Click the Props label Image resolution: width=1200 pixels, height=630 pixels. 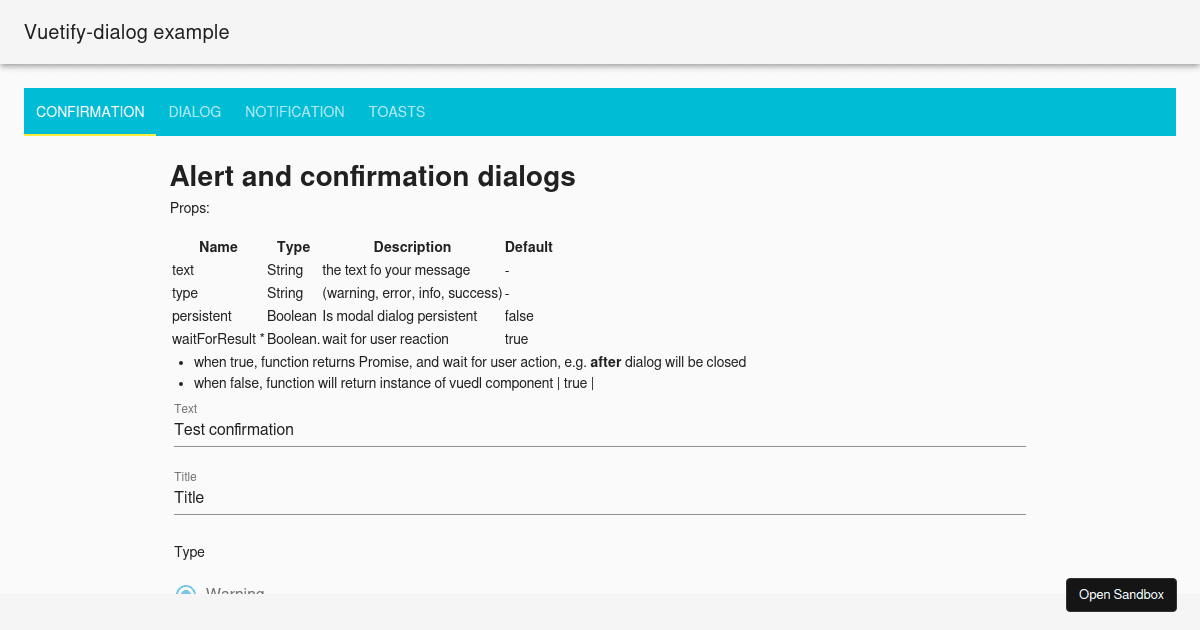[189, 208]
